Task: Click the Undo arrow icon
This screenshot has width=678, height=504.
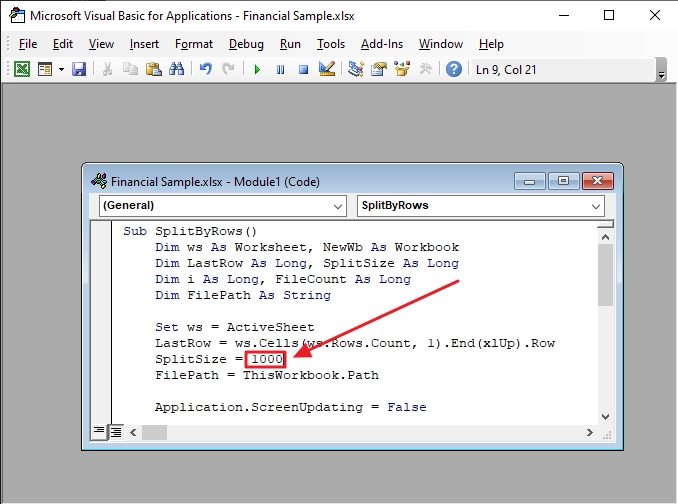Action: pos(206,69)
